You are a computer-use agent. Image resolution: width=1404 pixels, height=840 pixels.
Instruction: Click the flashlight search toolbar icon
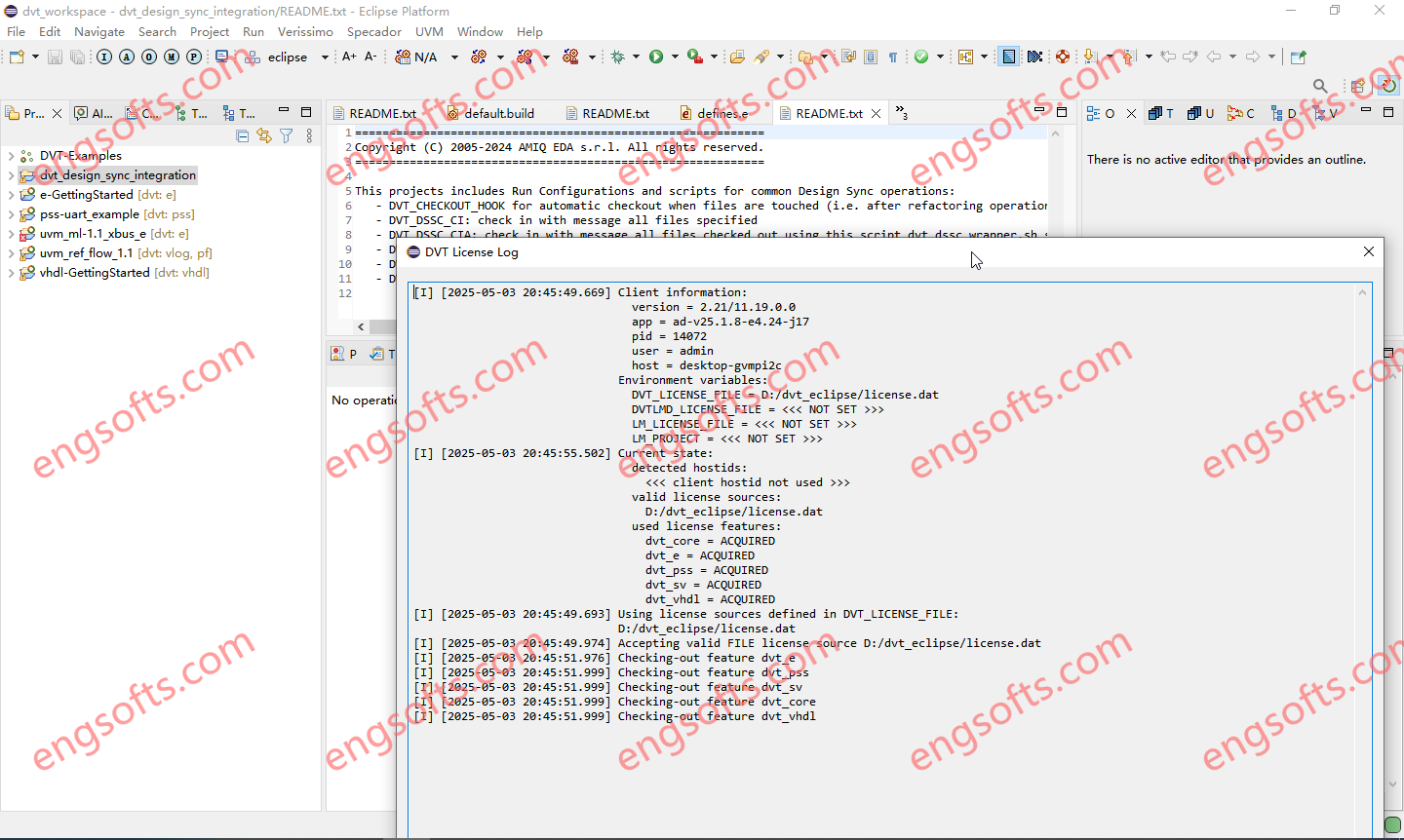[761, 57]
